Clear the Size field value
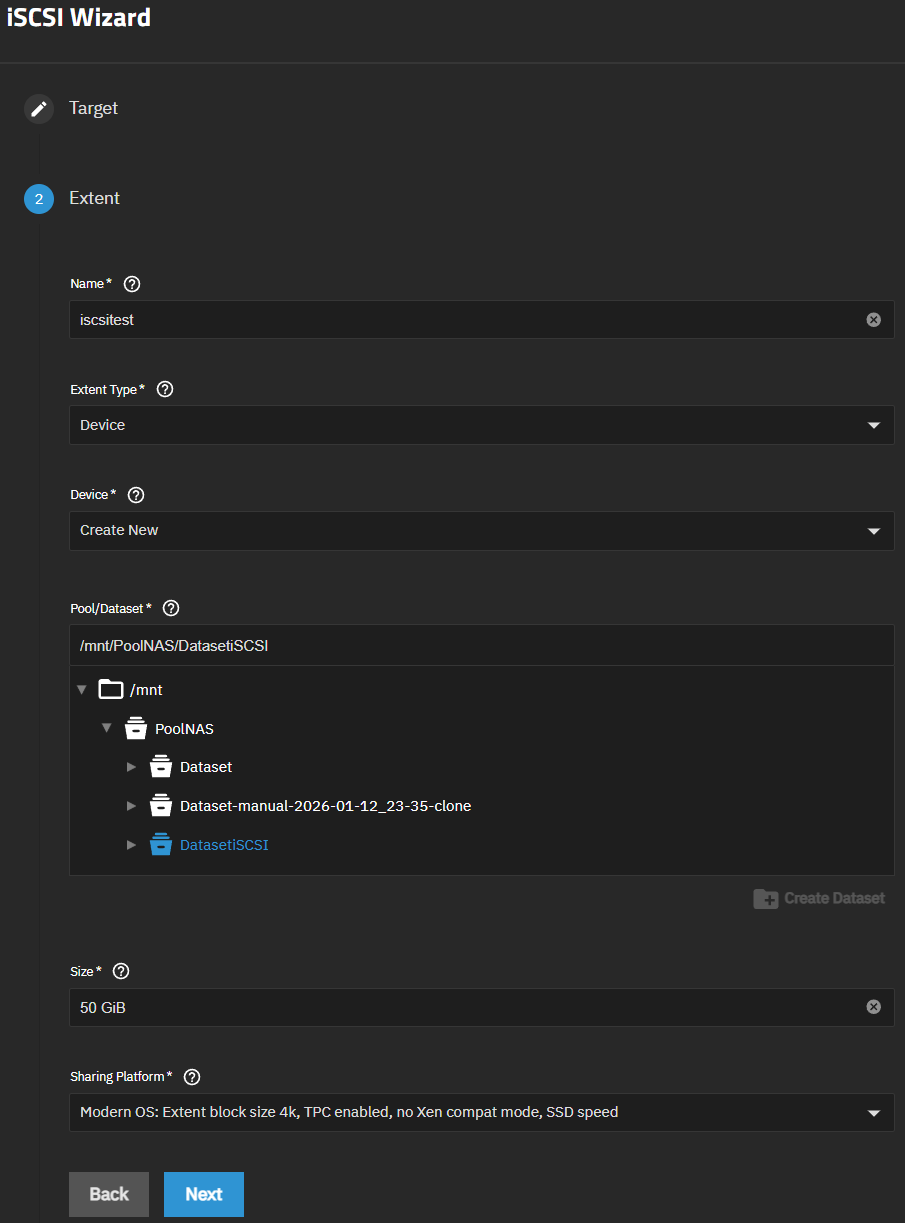The width and height of the screenshot is (905, 1223). coord(873,1007)
